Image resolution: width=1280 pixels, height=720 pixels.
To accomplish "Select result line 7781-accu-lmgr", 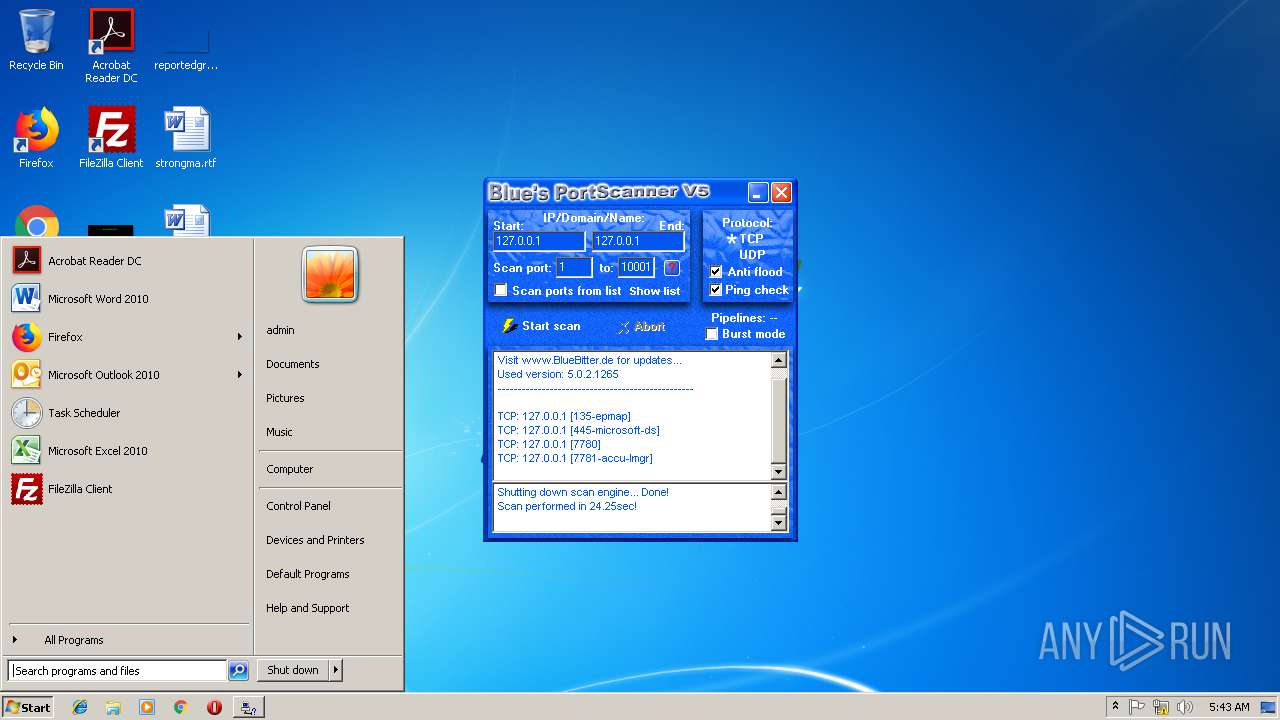I will [x=575, y=458].
